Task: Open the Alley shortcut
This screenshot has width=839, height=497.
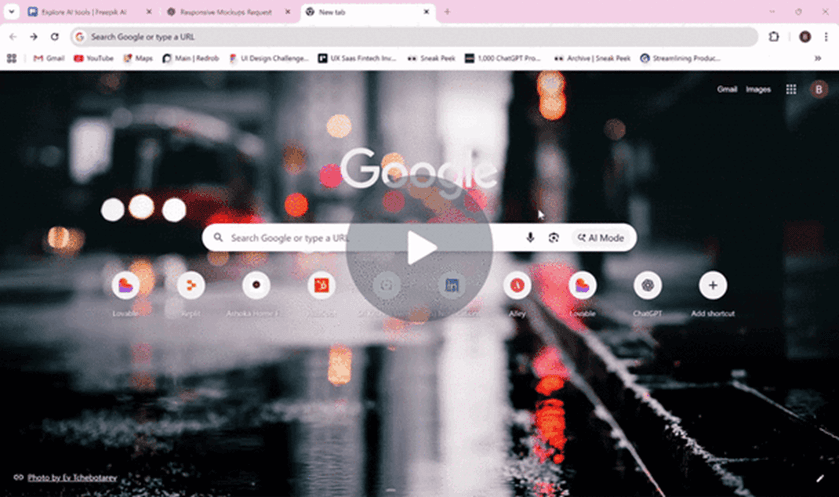Action: coord(517,285)
